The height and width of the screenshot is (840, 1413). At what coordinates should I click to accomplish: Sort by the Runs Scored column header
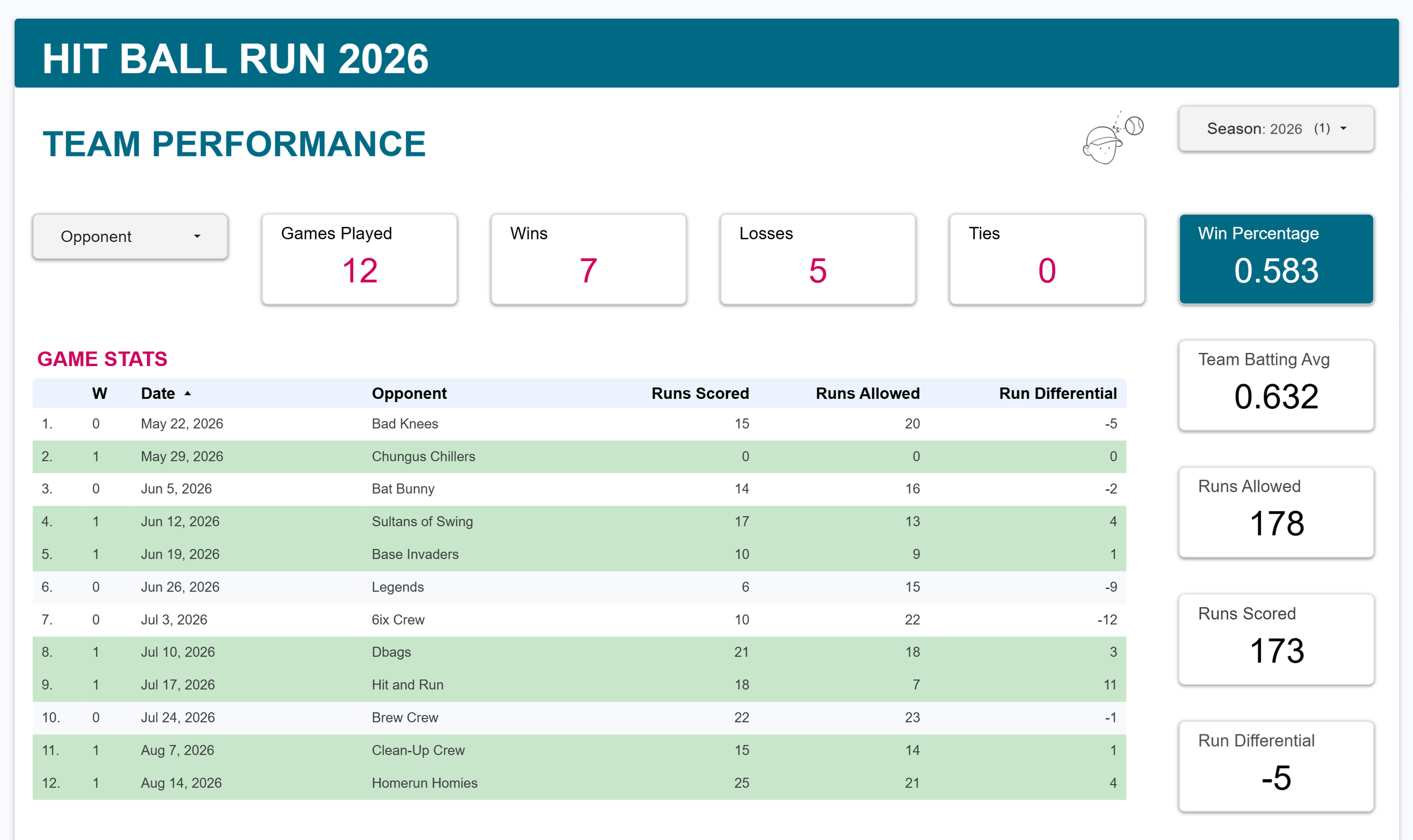(x=700, y=393)
